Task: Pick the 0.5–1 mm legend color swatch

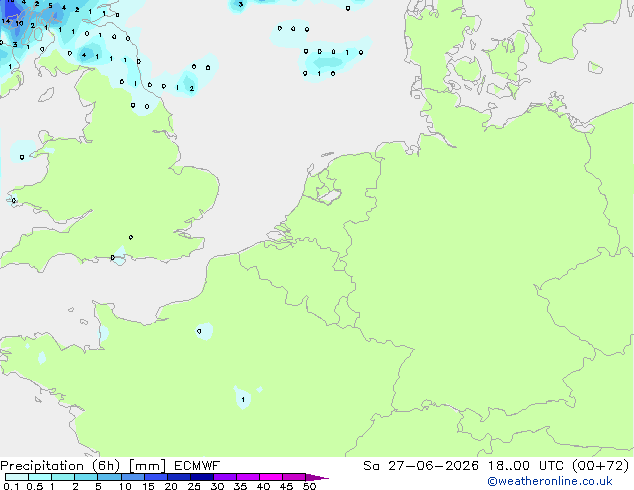Action: point(40,477)
